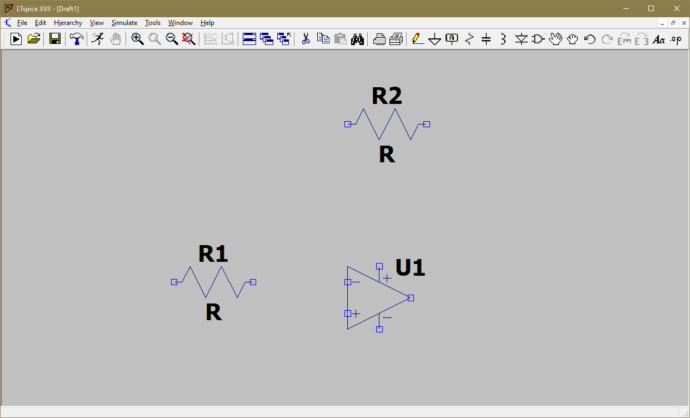
Task: Click the Text Aa tool
Action: click(x=658, y=39)
